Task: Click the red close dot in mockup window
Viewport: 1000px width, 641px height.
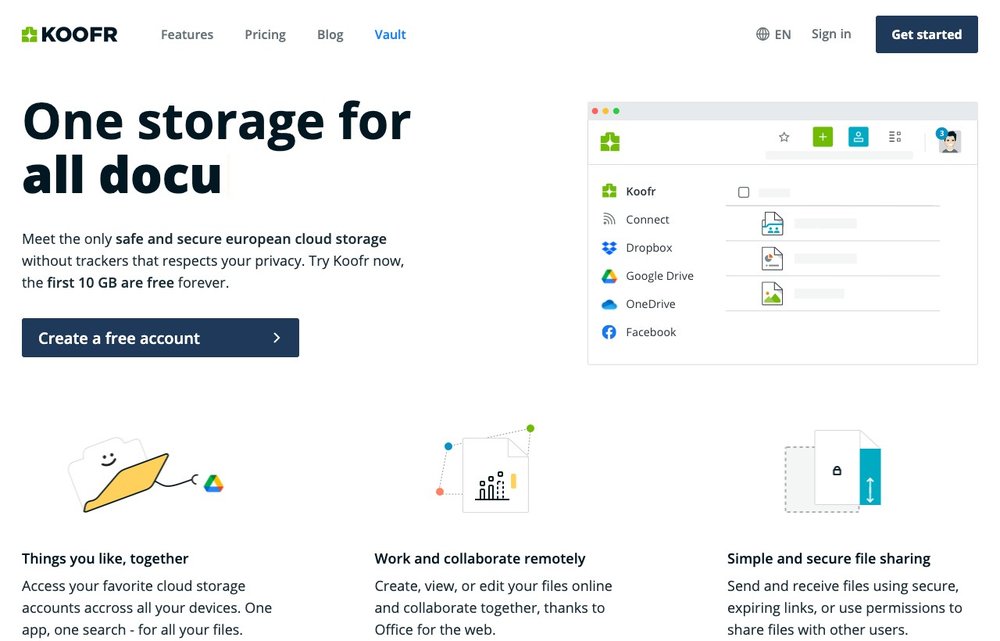Action: (595, 111)
